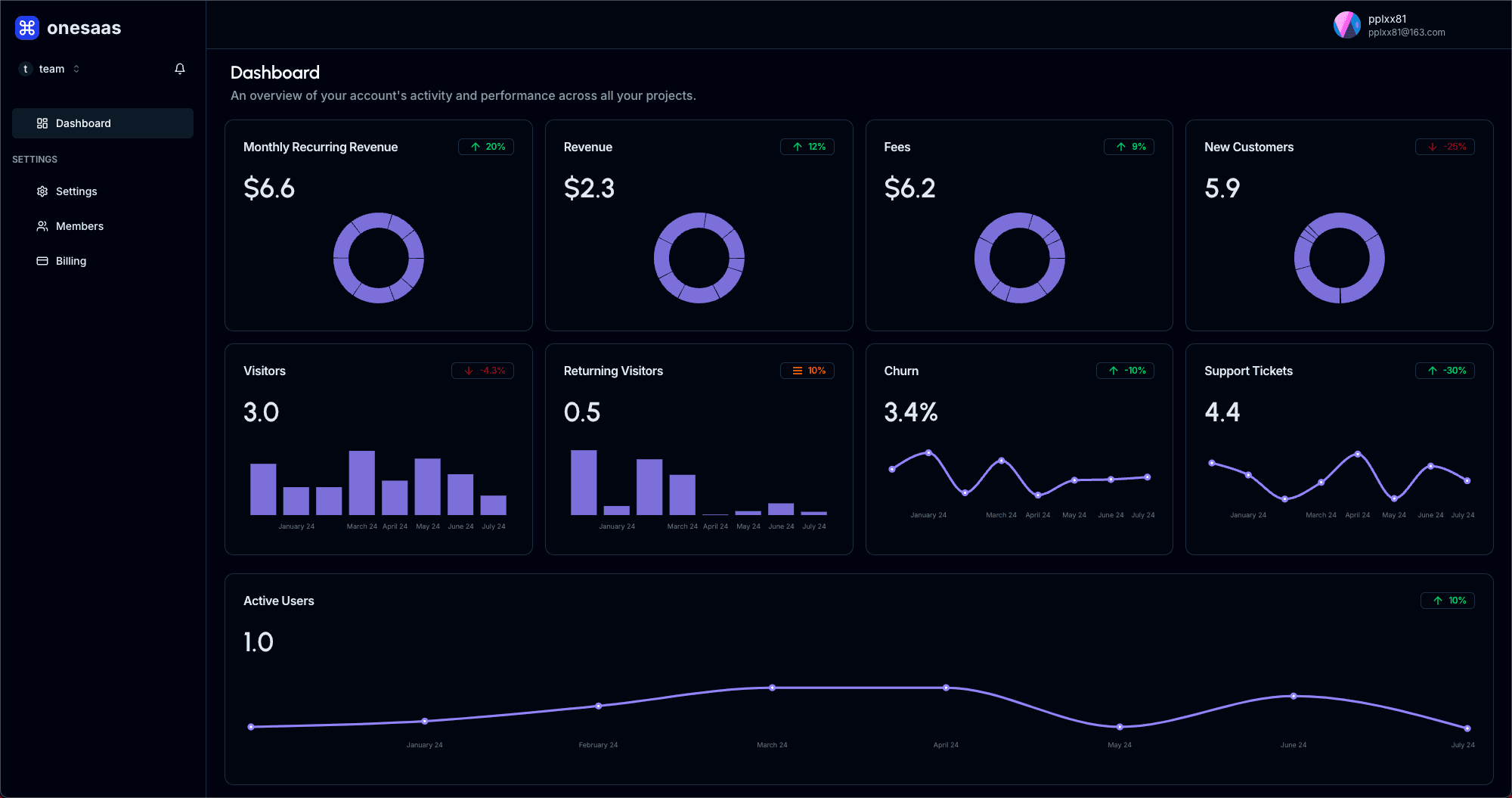Click the down arrow in New Customers -25% badge
This screenshot has height=798, width=1512.
pos(1433,147)
